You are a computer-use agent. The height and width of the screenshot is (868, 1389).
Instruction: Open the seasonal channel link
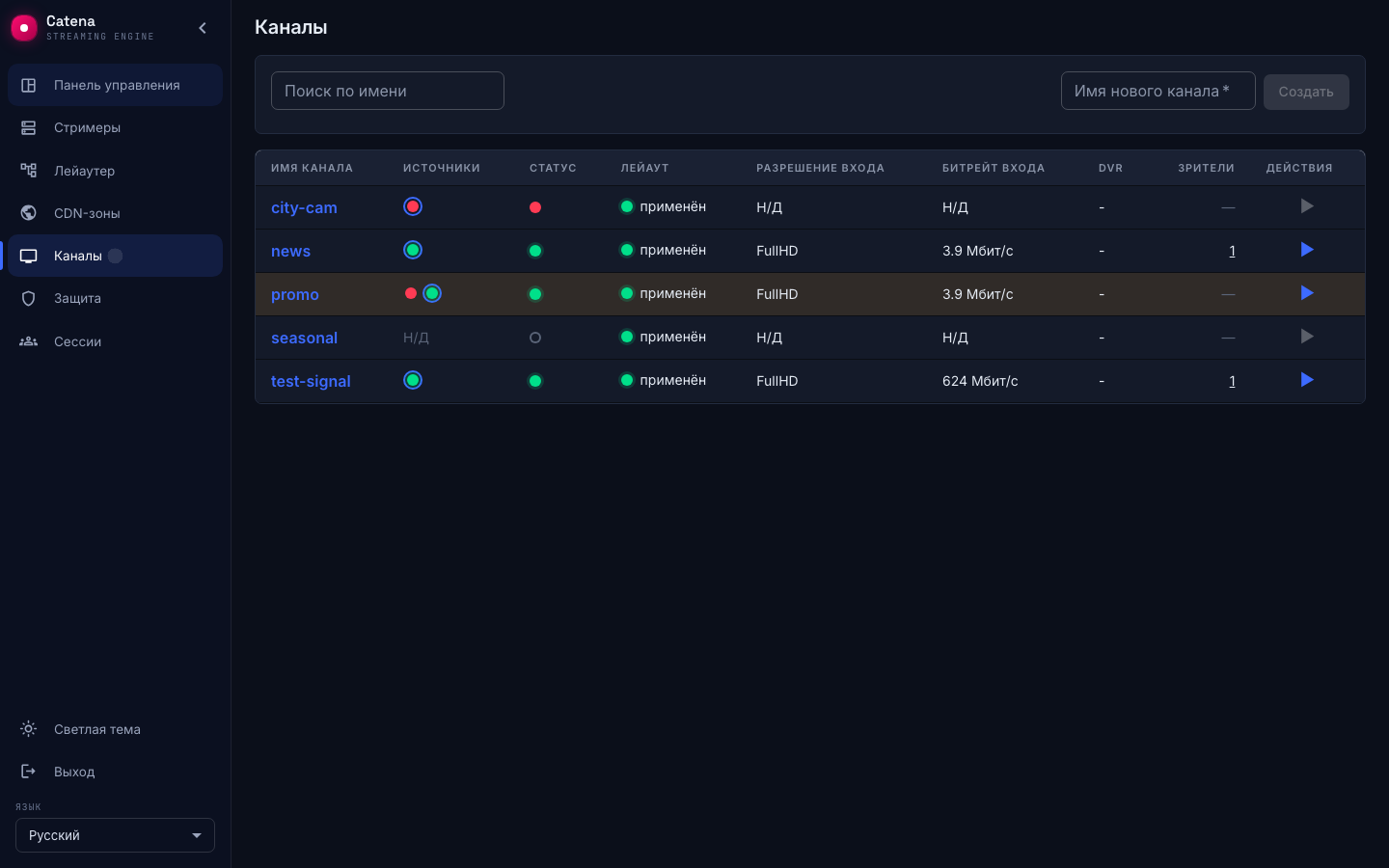click(304, 338)
